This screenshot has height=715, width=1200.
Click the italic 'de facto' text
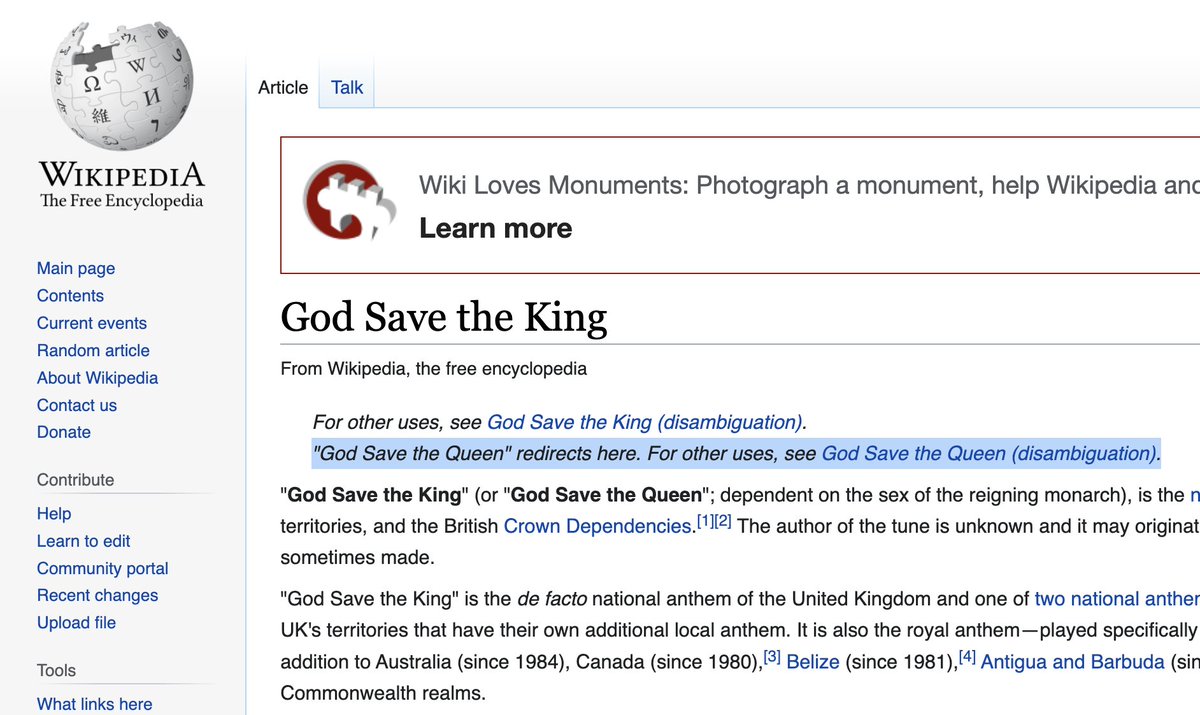point(552,599)
